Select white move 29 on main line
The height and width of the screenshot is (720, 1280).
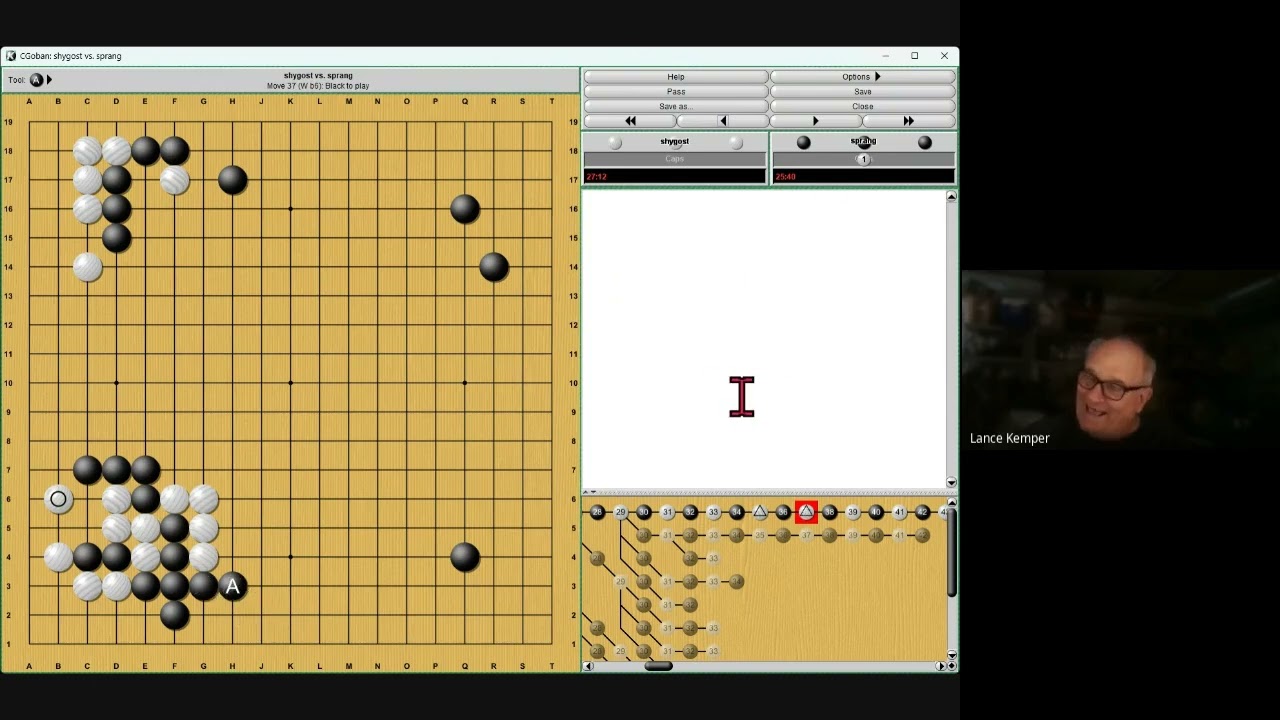tap(620, 512)
